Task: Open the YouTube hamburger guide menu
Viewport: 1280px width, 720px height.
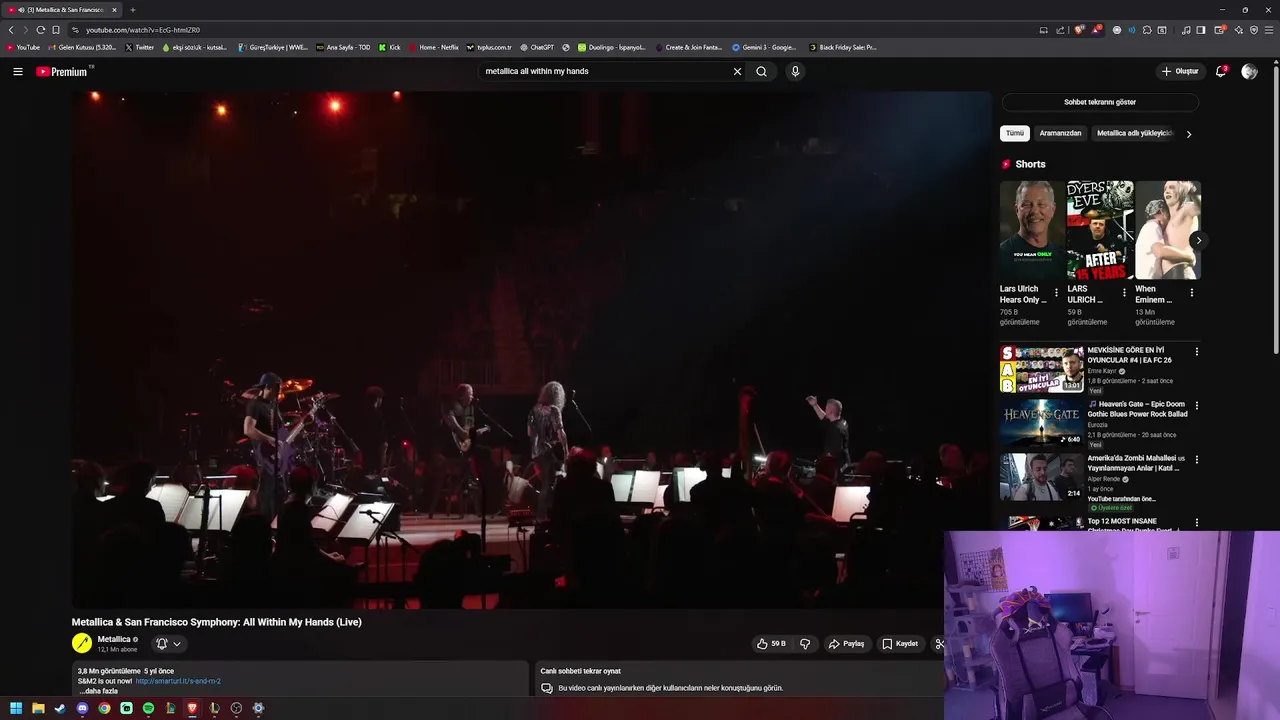Action: [17, 72]
